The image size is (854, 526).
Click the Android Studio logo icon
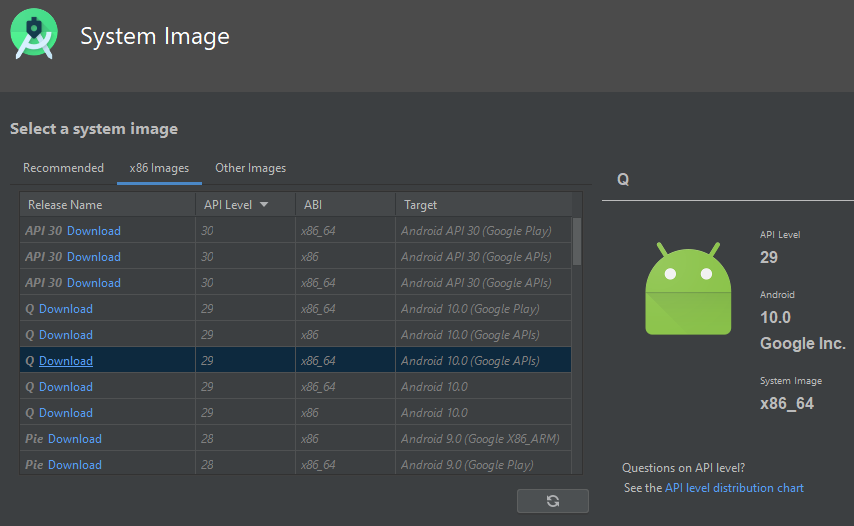point(35,36)
